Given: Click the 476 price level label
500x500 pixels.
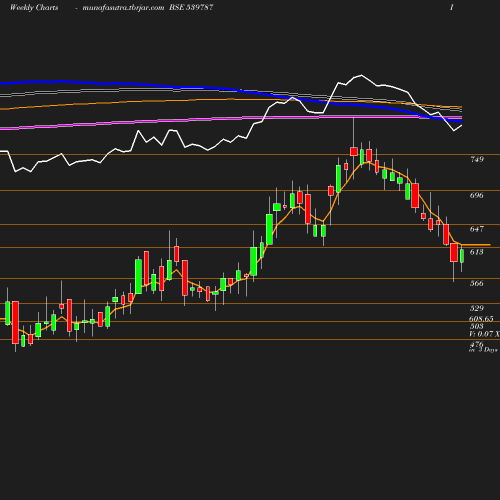Looking at the screenshot, I should 477,344.
